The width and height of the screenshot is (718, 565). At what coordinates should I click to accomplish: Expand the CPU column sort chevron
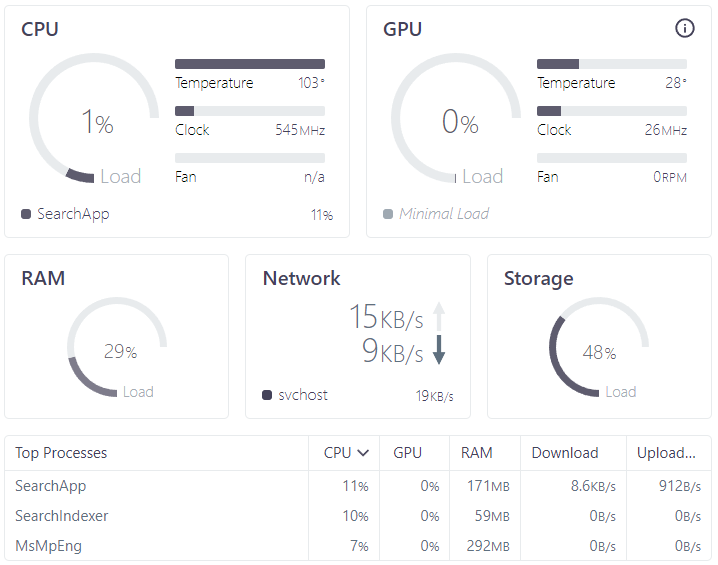click(363, 453)
